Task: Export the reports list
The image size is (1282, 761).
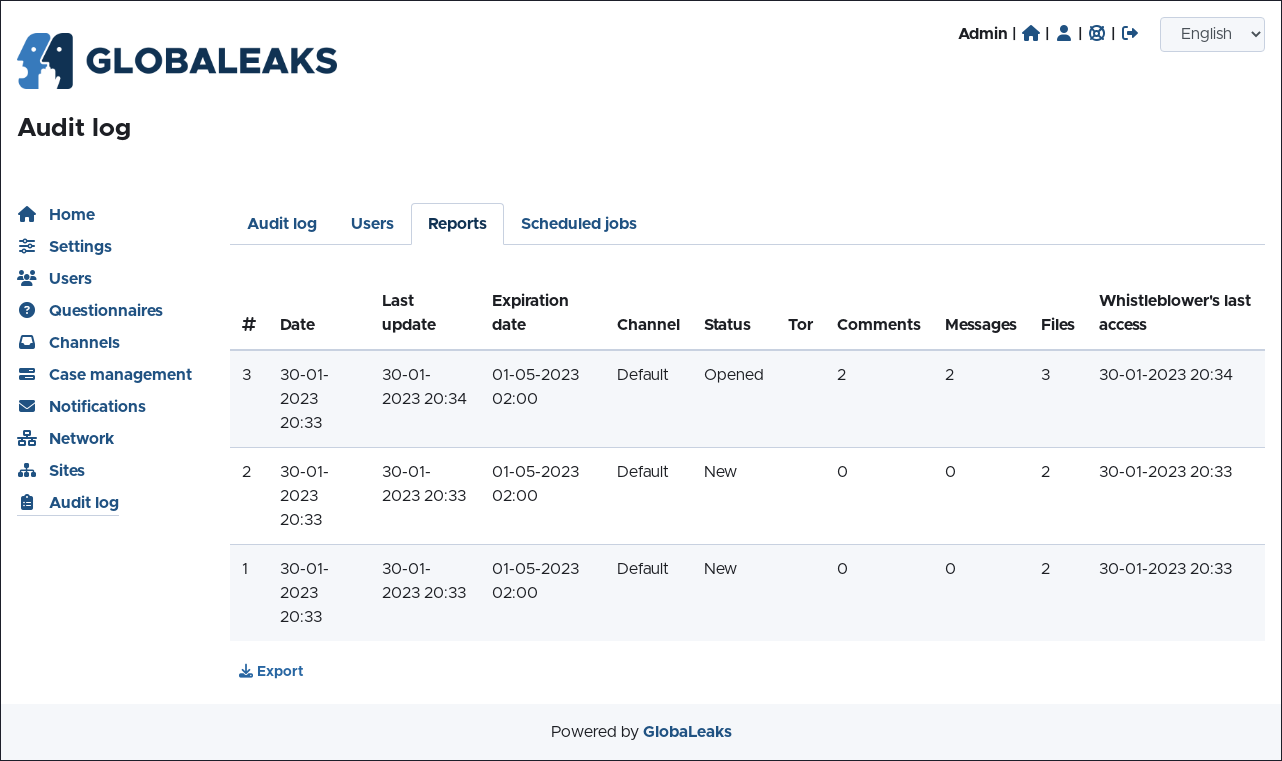Action: pos(271,671)
